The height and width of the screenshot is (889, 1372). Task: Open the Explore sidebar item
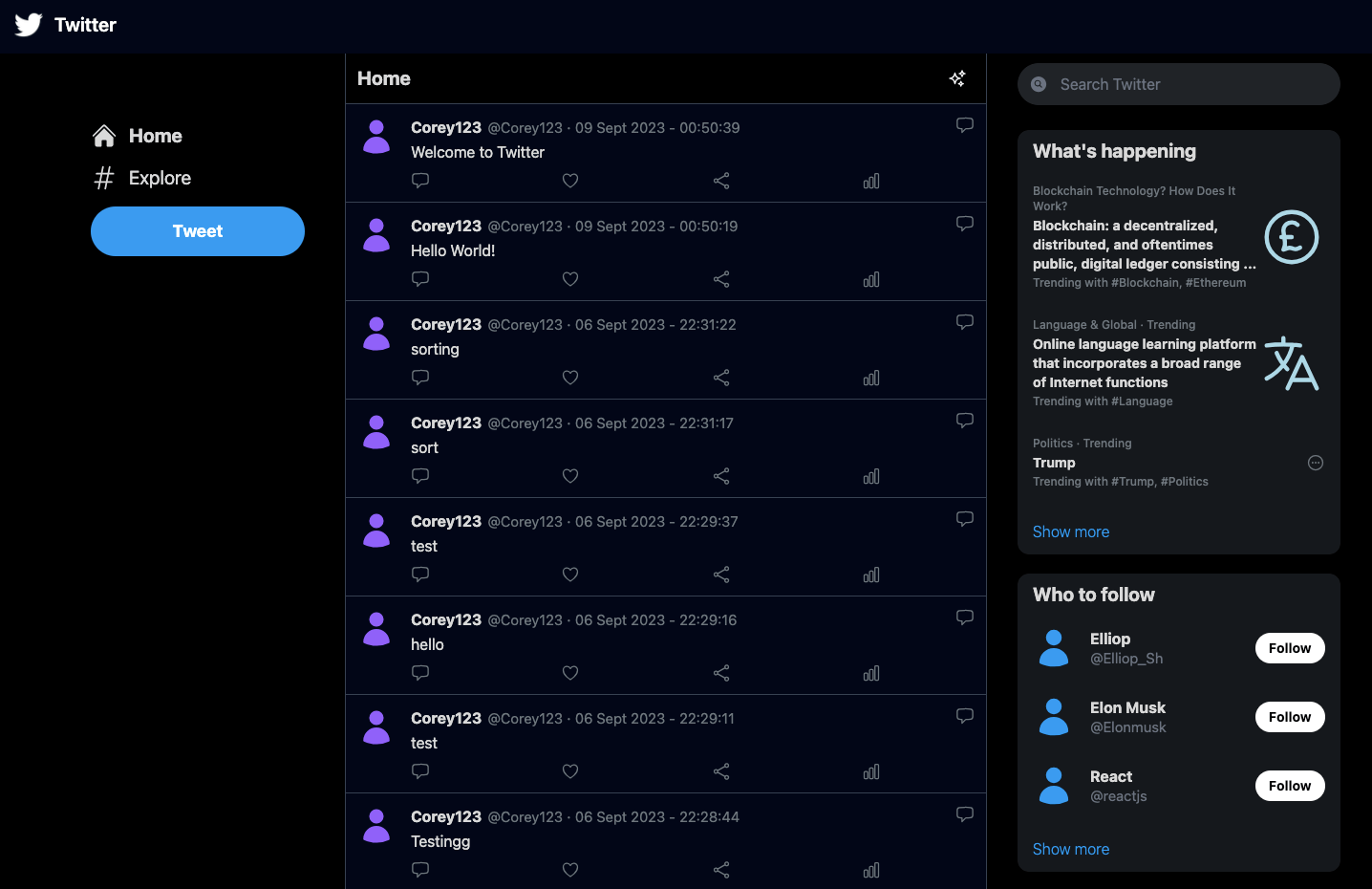click(142, 178)
